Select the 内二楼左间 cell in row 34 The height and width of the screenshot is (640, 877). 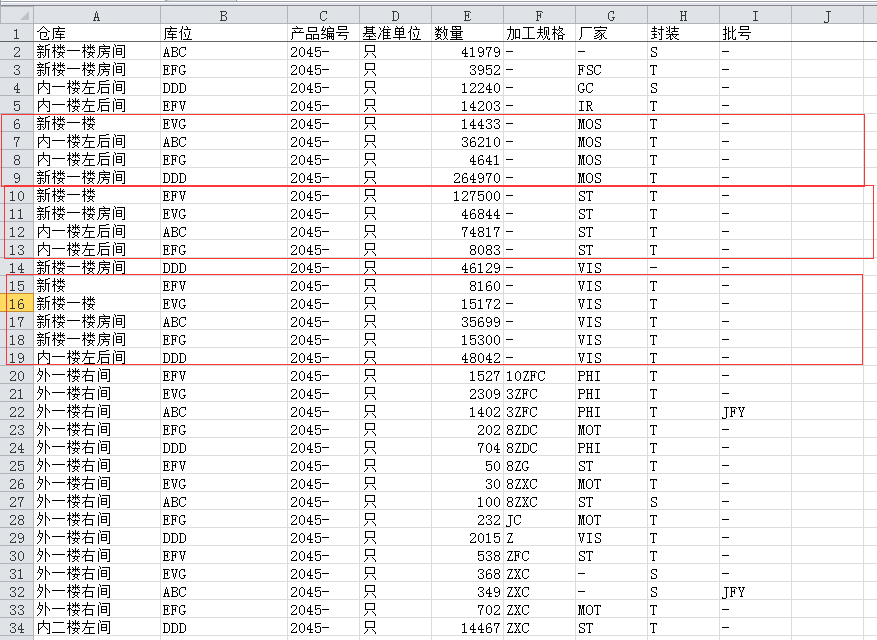coord(96,627)
